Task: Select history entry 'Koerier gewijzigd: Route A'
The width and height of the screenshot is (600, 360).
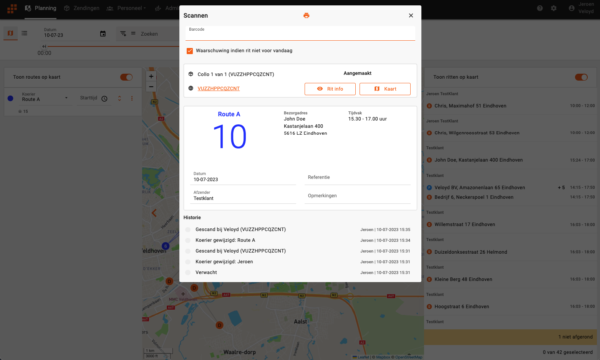Action: [225, 240]
